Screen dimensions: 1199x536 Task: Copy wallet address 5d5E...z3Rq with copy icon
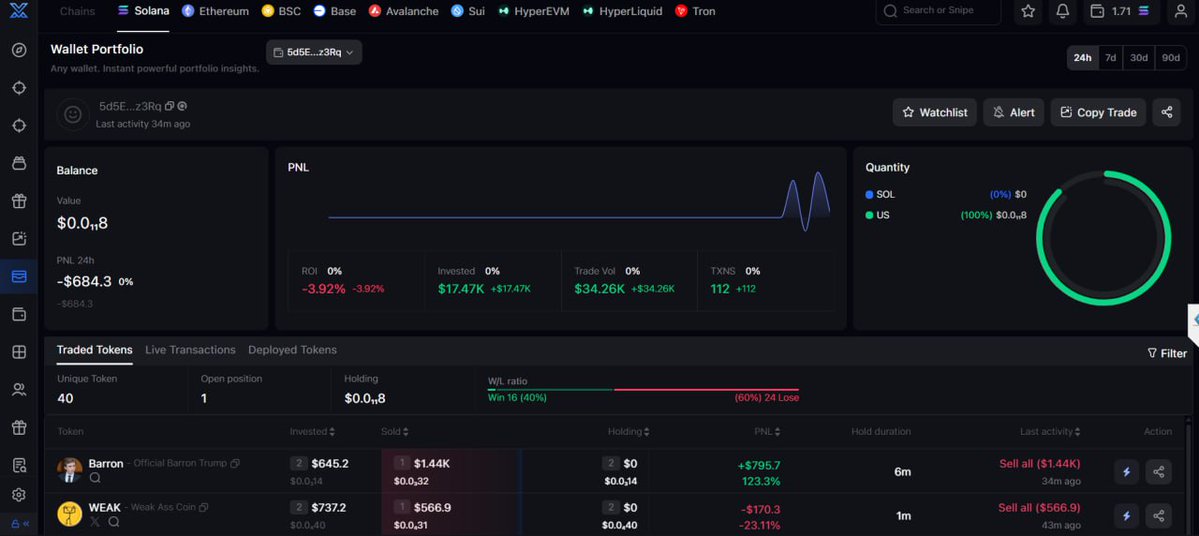tap(170, 106)
